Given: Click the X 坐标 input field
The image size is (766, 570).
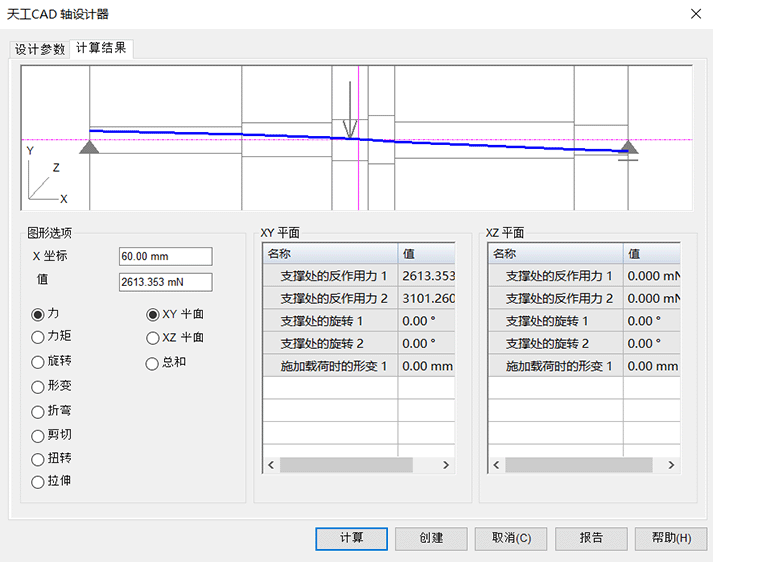Looking at the screenshot, I should (165, 257).
